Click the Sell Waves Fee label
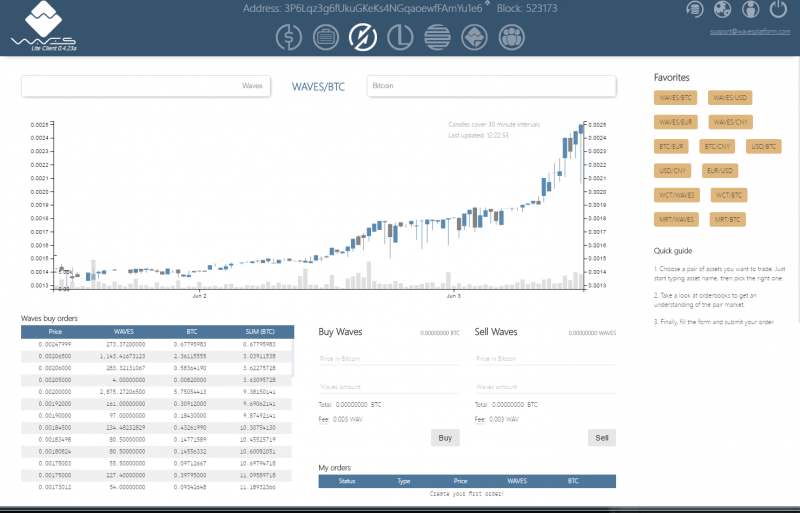The width and height of the screenshot is (800, 513). pyautogui.click(x=480, y=420)
